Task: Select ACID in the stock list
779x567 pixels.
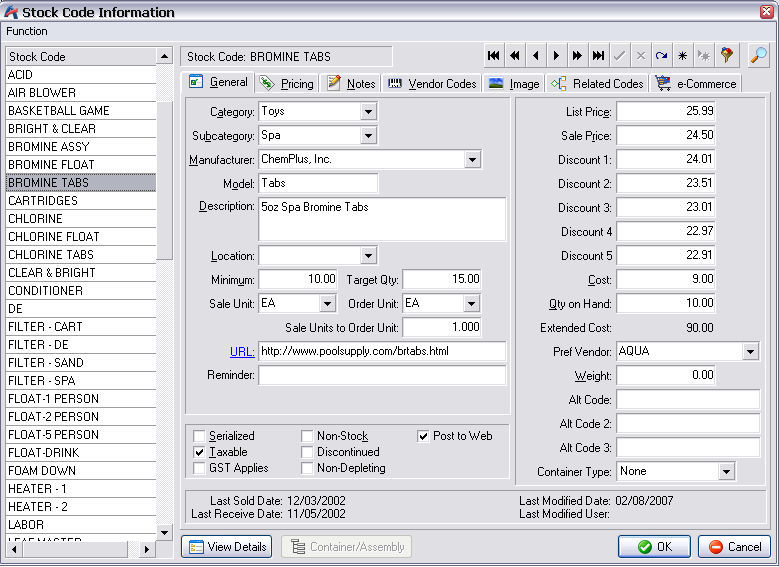Action: [81, 75]
